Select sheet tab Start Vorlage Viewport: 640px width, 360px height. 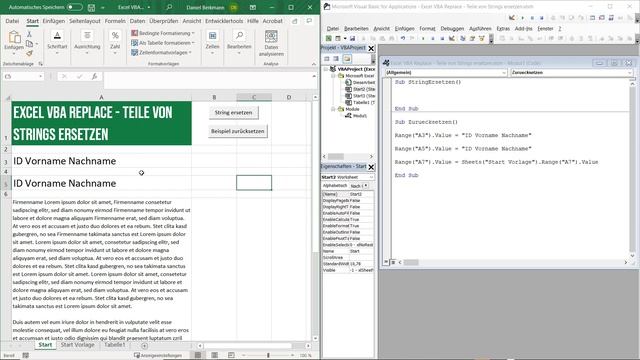(78, 345)
